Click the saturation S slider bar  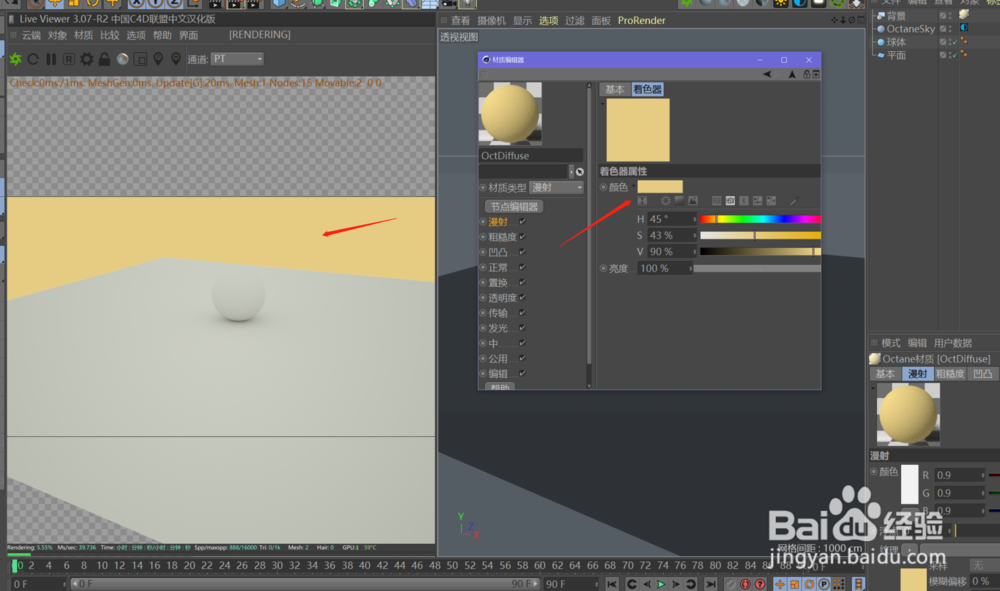pyautogui.click(x=760, y=236)
